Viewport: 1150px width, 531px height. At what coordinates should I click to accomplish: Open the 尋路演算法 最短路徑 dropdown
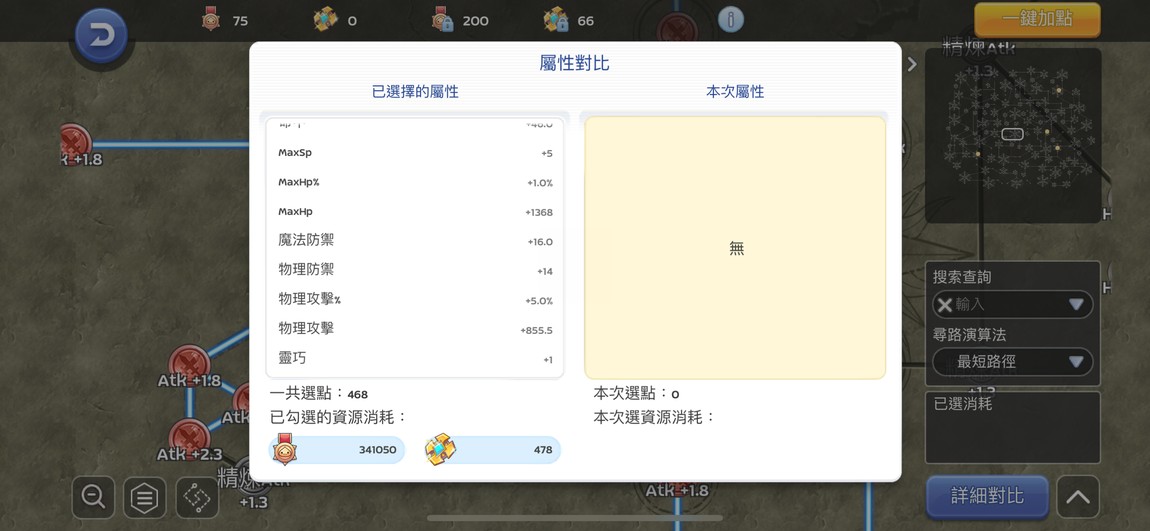tap(1012, 362)
